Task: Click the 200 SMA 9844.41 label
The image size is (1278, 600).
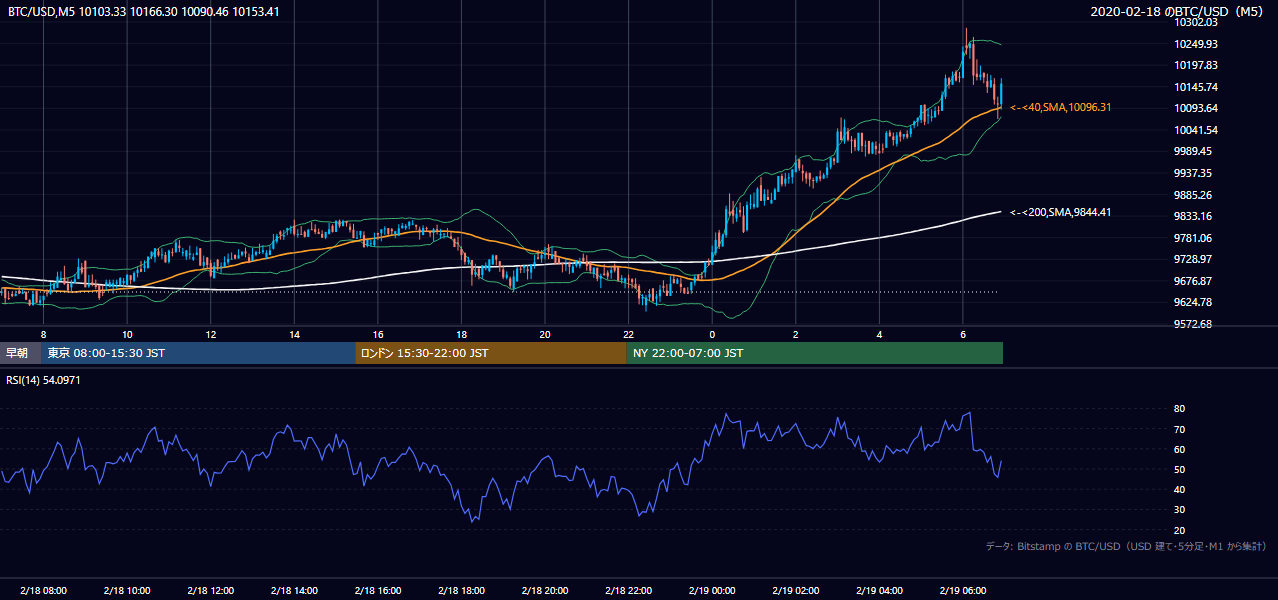Action: tap(1060, 212)
